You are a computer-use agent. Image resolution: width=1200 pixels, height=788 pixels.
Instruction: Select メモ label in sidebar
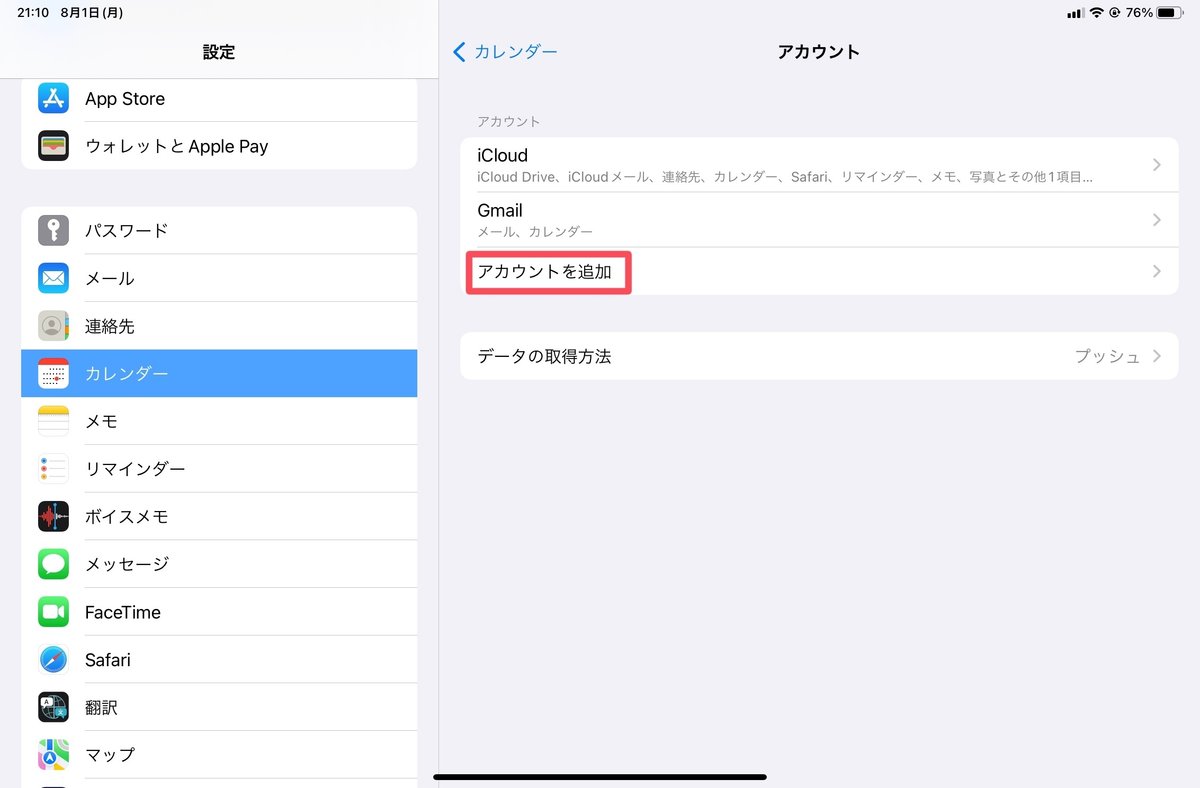102,421
